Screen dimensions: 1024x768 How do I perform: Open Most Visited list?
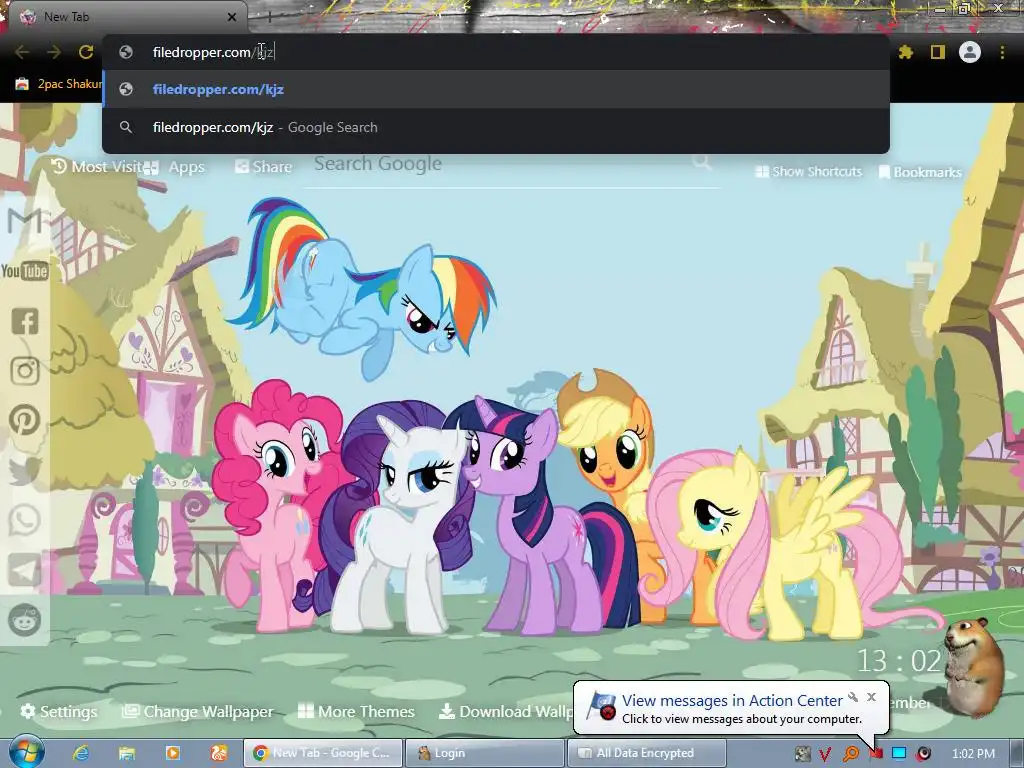tap(98, 167)
